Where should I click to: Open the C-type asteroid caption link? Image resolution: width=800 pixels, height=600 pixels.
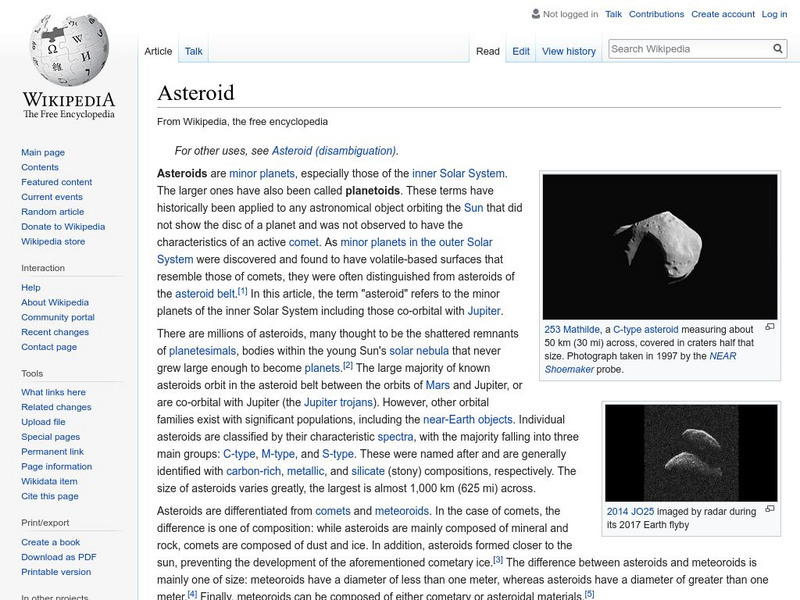pos(645,330)
